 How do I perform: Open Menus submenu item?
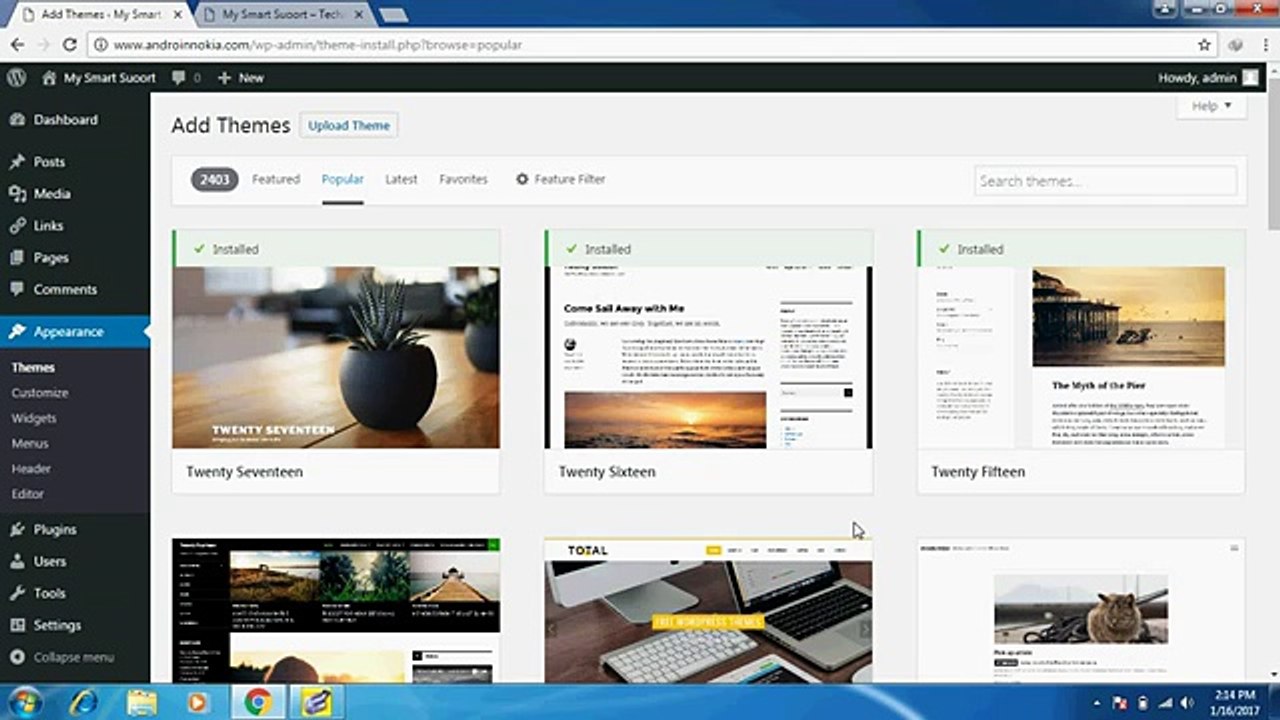click(x=30, y=443)
